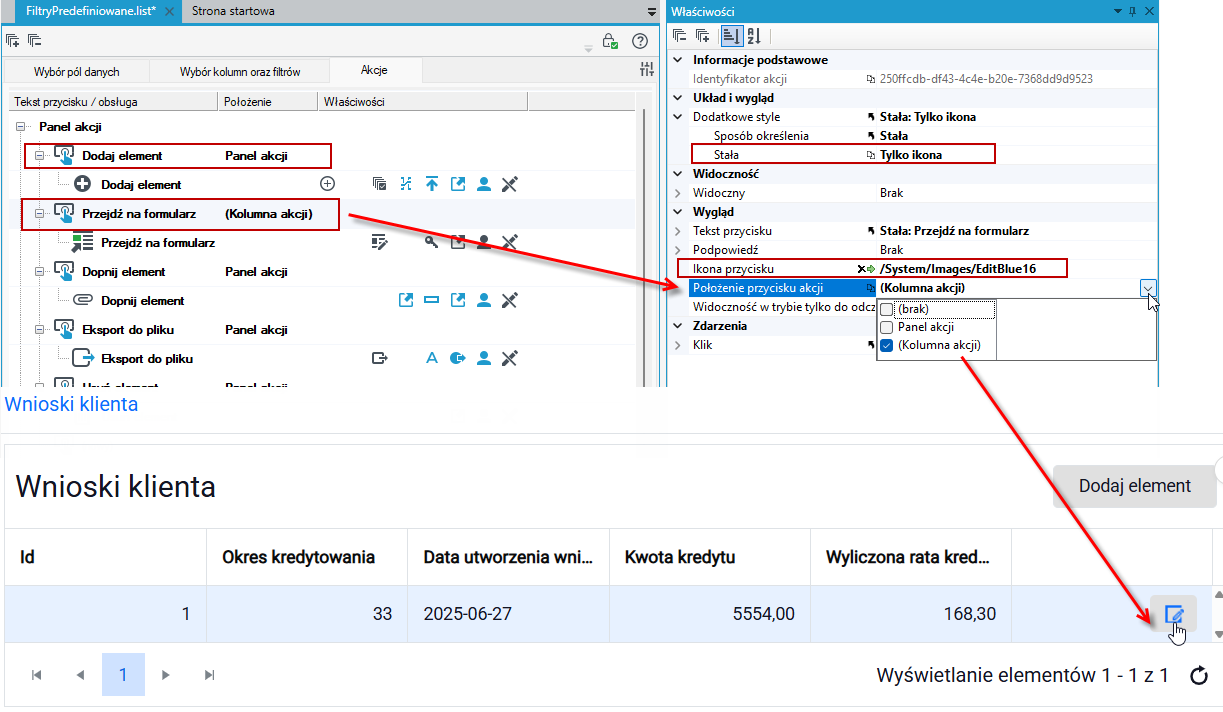Click the Kwota kredytu cell 5554,00
The image size is (1223, 712).
click(709, 614)
